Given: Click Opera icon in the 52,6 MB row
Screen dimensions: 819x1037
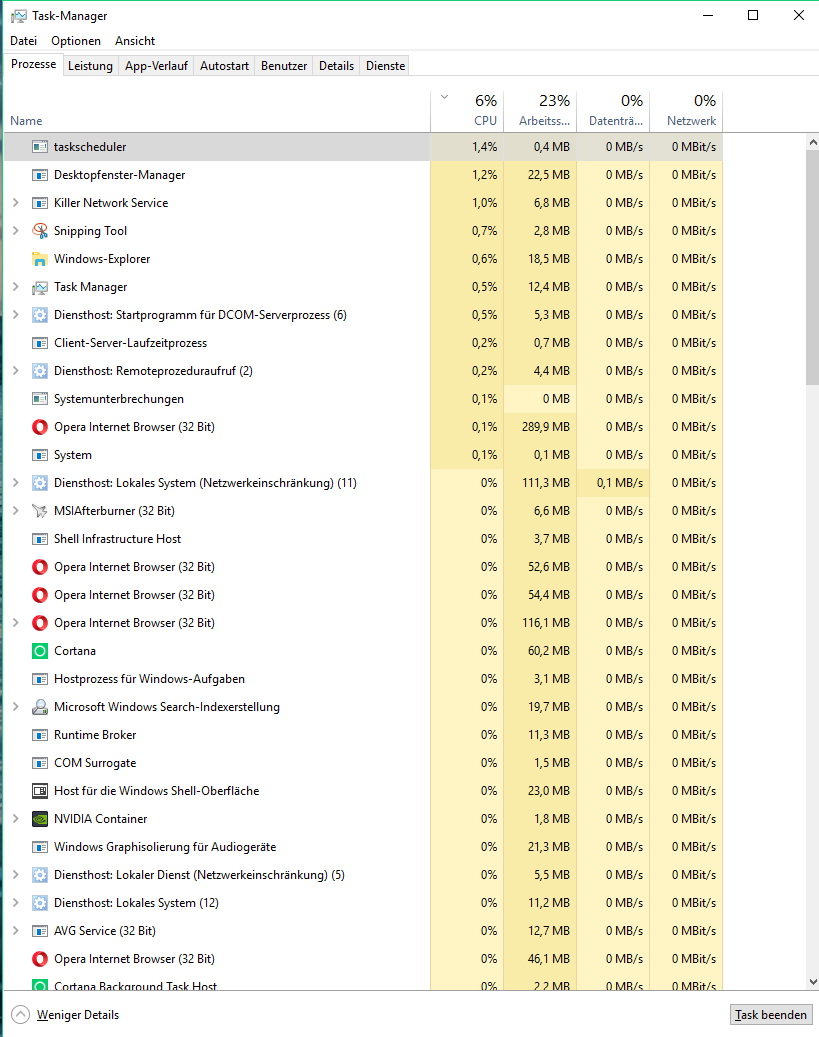Looking at the screenshot, I should (40, 567).
